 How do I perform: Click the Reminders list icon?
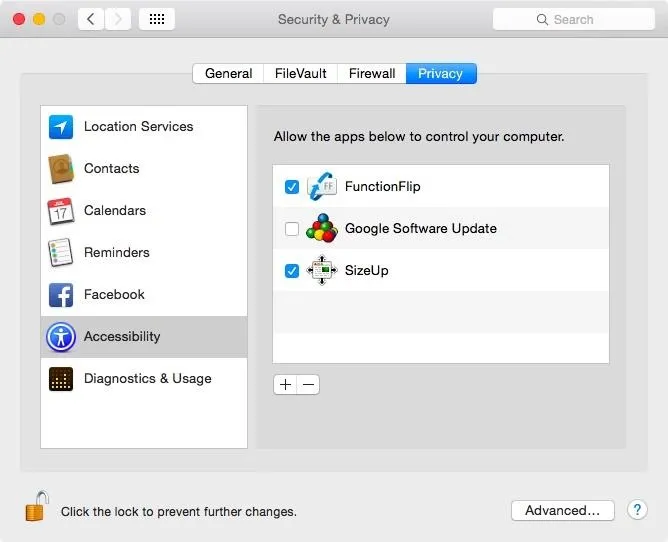pyautogui.click(x=61, y=252)
